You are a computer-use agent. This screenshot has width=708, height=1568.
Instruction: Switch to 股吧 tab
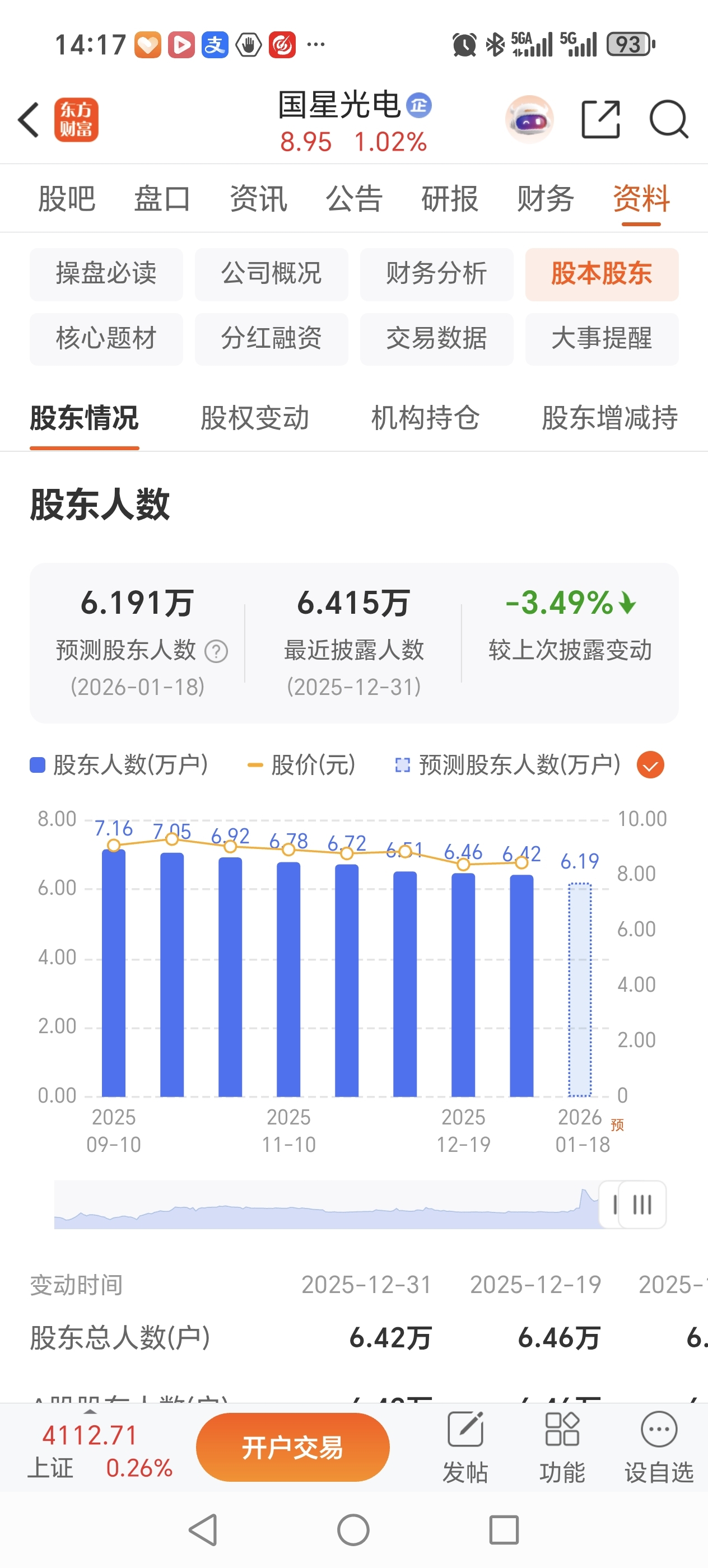click(x=66, y=198)
